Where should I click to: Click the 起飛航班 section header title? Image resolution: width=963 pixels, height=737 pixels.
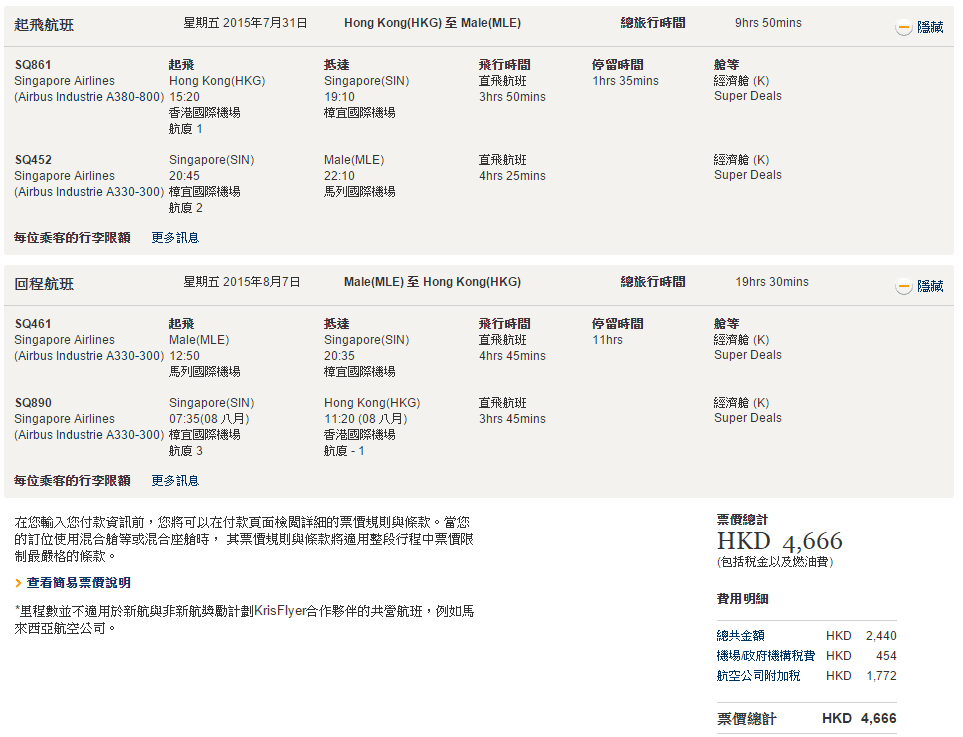[44, 24]
